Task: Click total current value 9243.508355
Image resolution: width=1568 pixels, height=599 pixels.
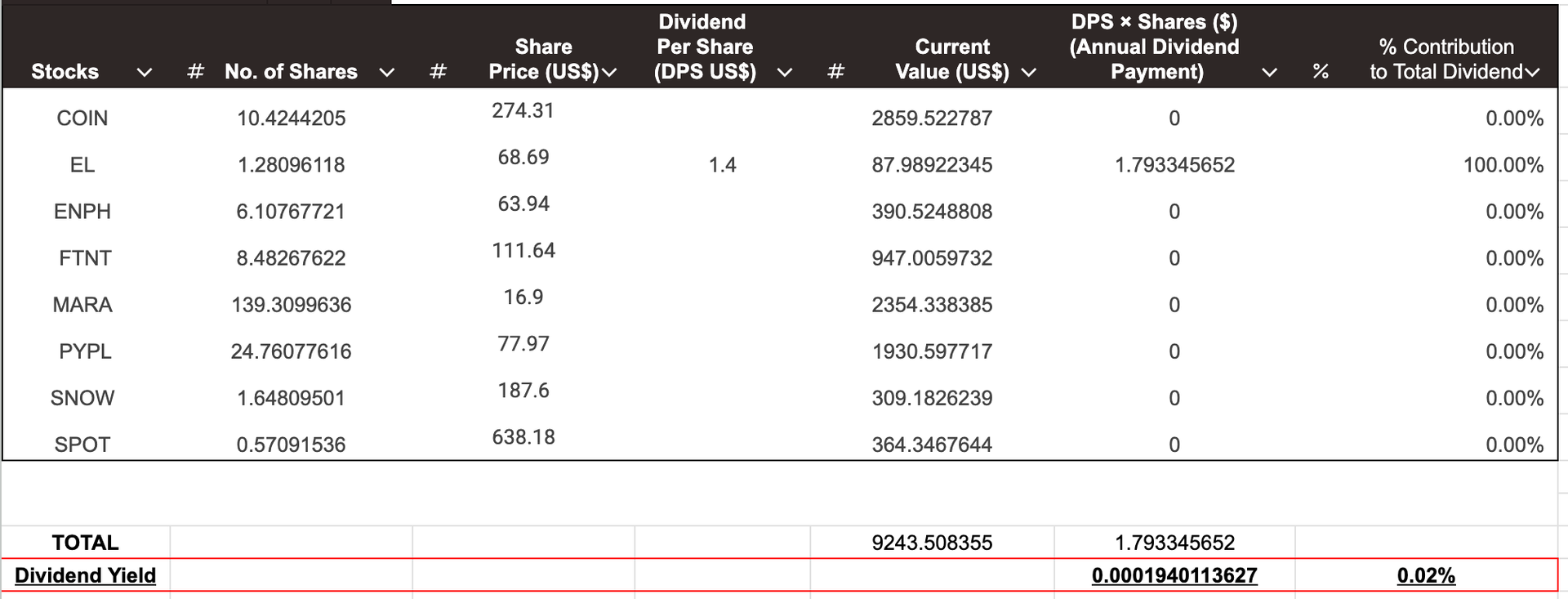Action: [932, 543]
